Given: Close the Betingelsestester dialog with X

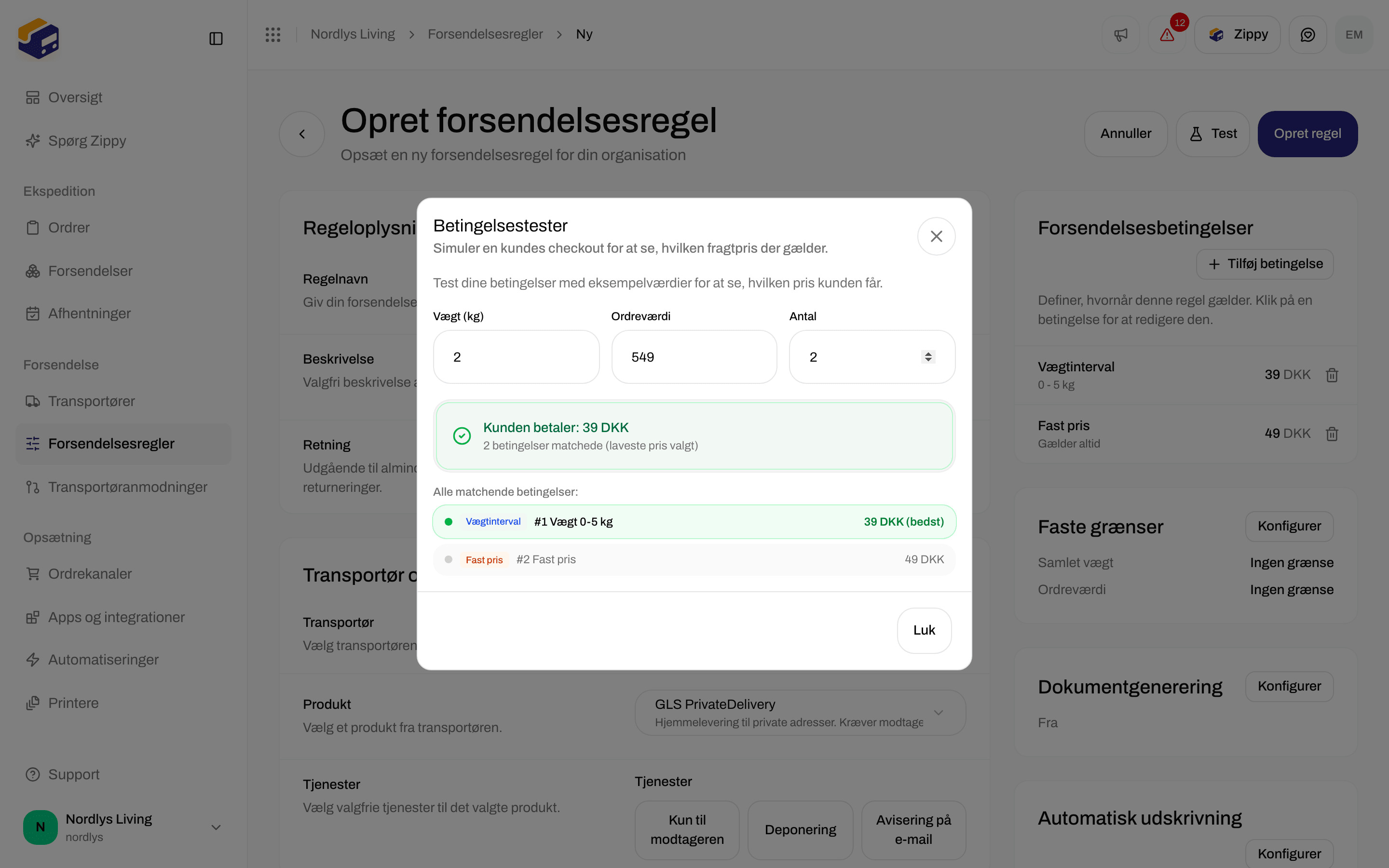Looking at the screenshot, I should pyautogui.click(x=936, y=236).
